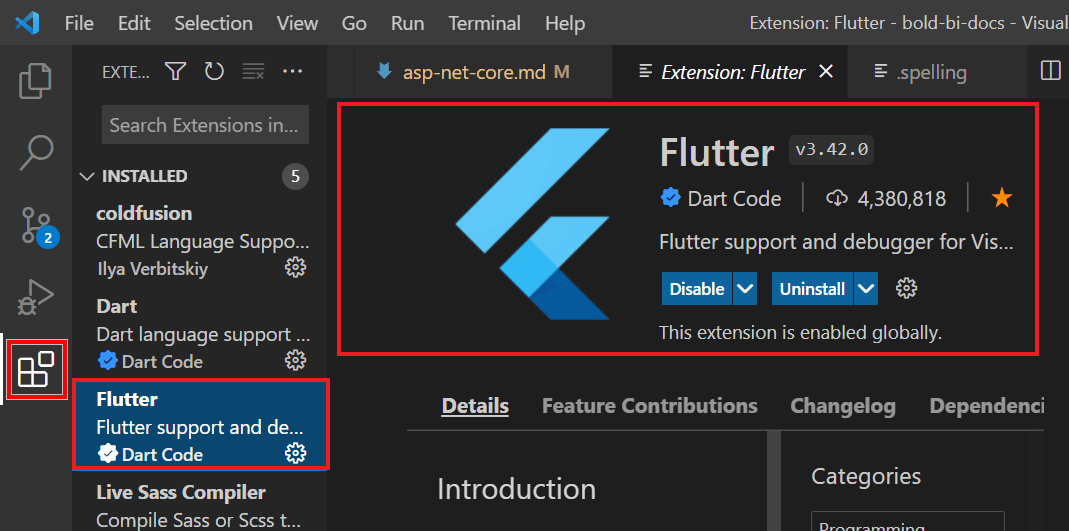This screenshot has width=1069, height=531.
Task: Click the Programming category tag
Action: [x=907, y=521]
